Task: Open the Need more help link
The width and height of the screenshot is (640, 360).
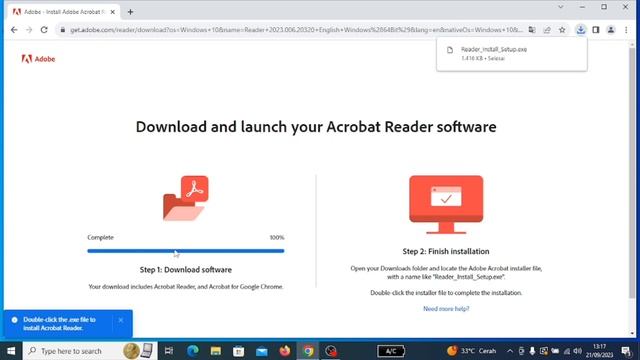Action: [x=446, y=309]
